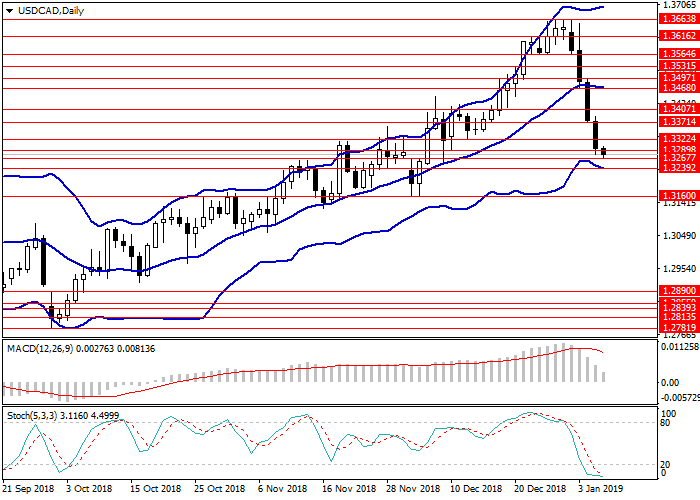
Task: Select the 1.28900 price level label
Action: click(x=679, y=291)
